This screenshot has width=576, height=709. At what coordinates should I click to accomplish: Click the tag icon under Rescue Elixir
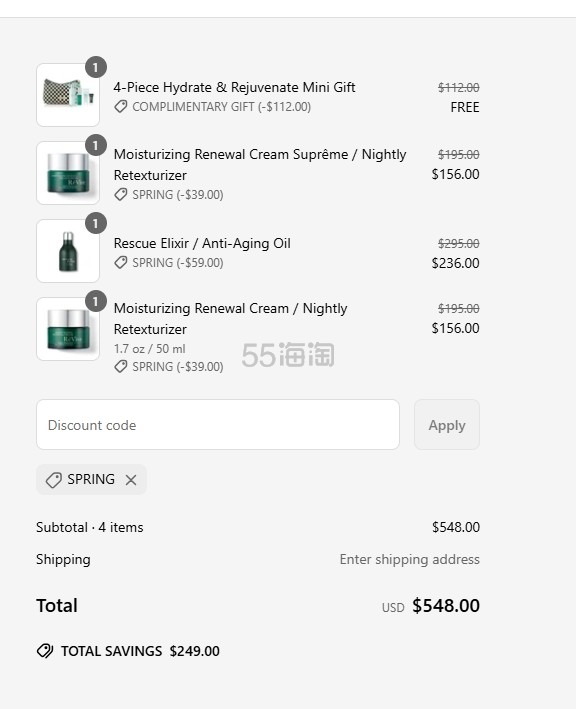tap(121, 263)
